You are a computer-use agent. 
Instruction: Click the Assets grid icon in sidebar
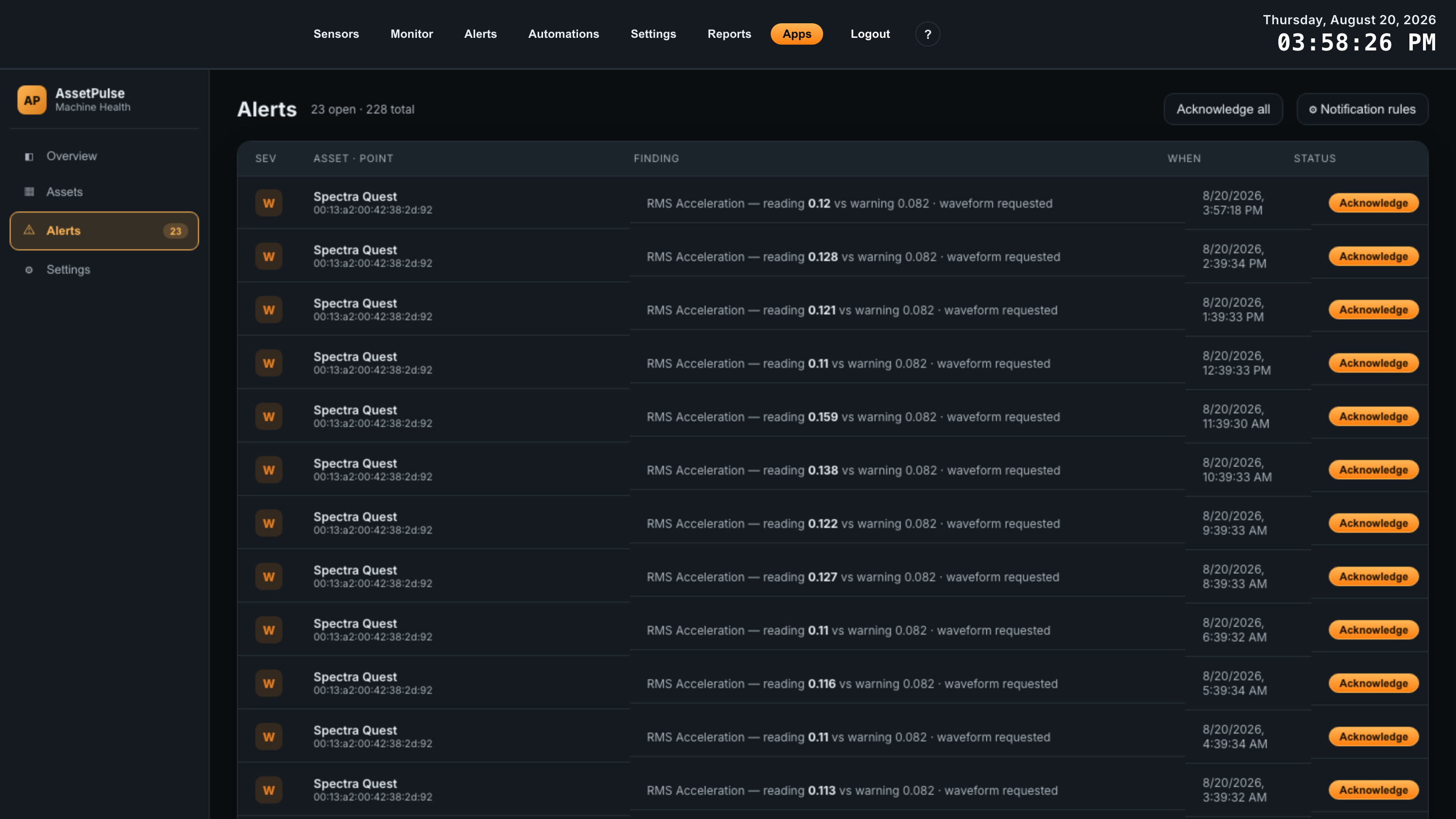29,192
